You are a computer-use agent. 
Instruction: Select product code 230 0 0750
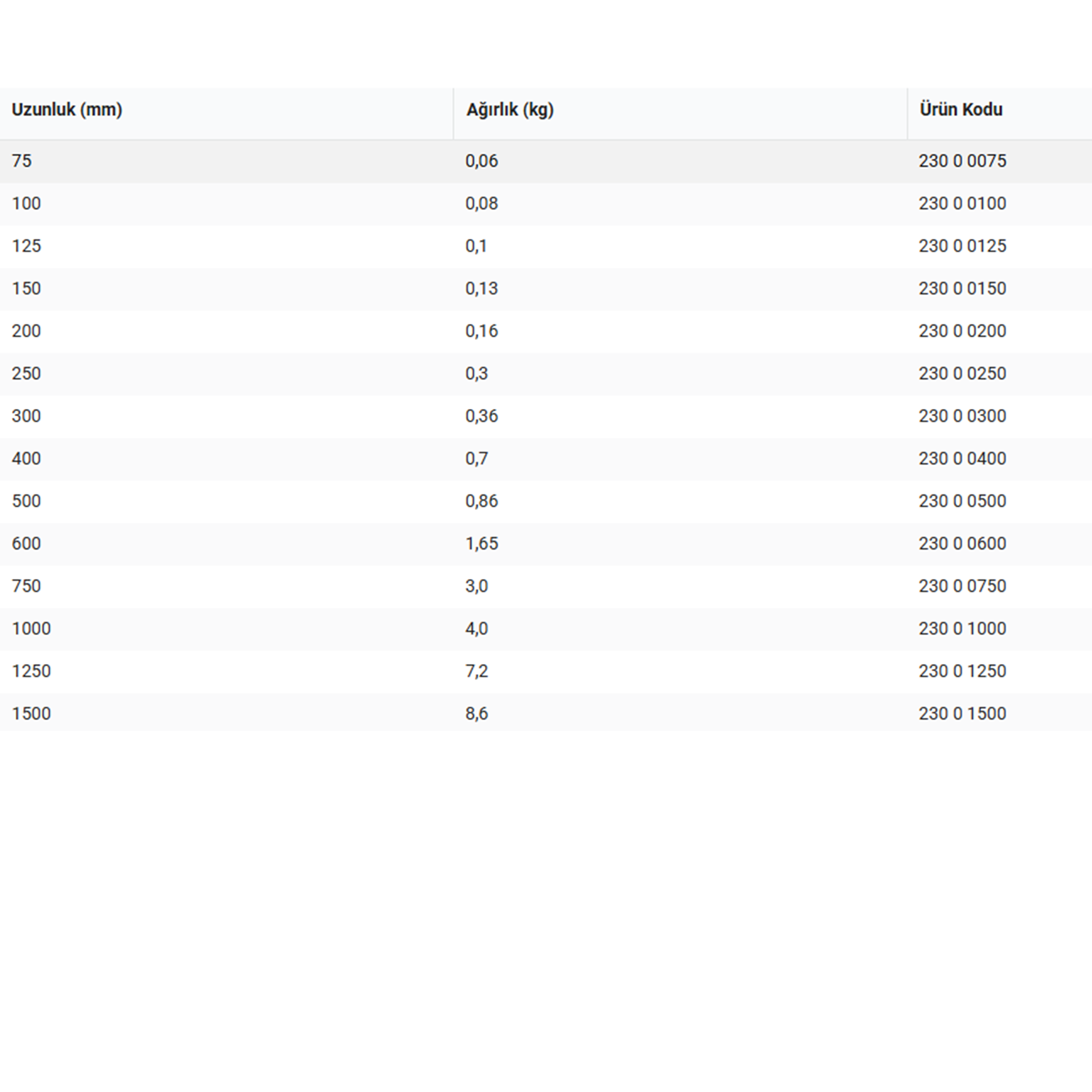(962, 586)
